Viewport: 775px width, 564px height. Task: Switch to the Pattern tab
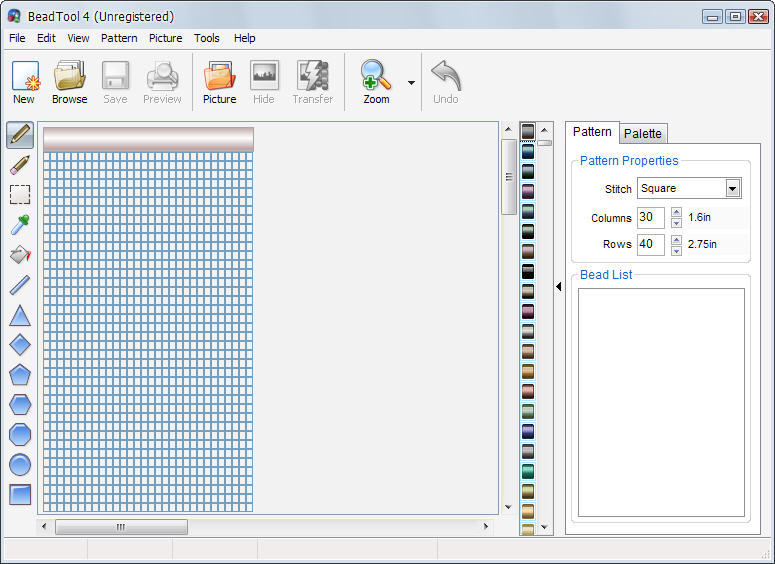pyautogui.click(x=592, y=132)
